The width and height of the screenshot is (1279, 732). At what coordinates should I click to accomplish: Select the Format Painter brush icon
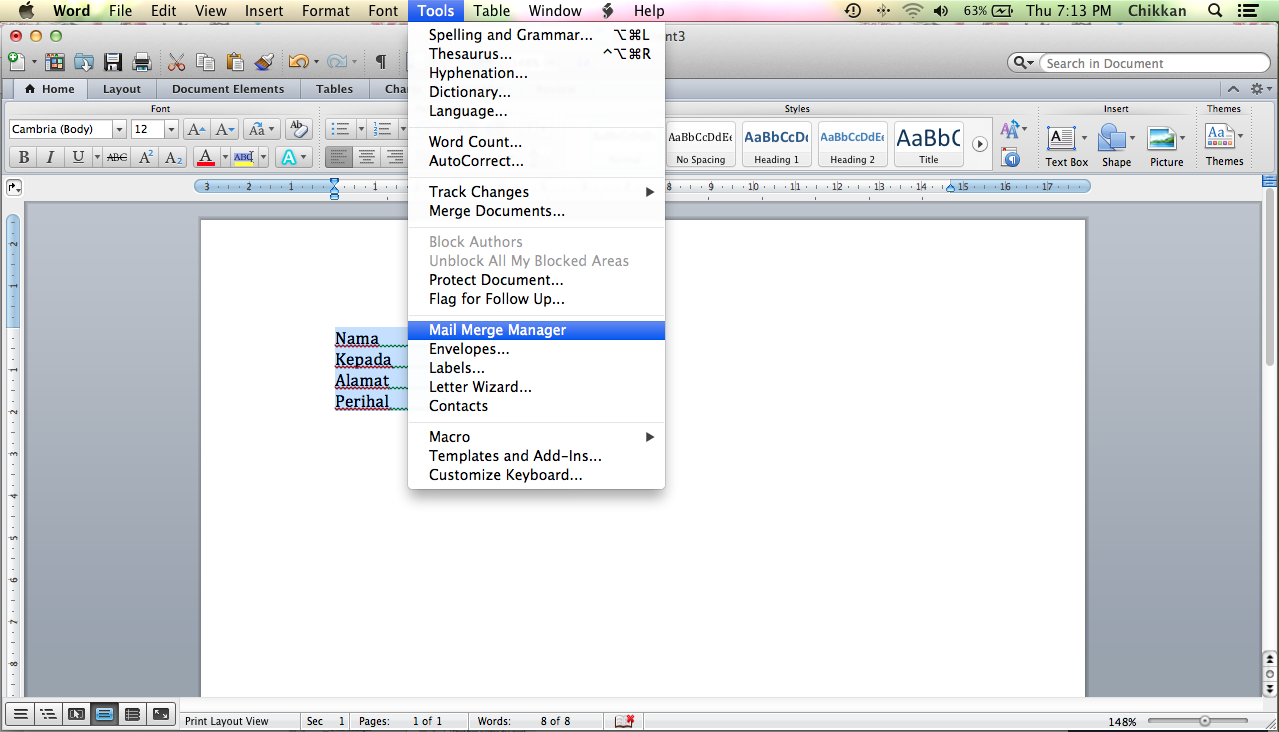[264, 61]
